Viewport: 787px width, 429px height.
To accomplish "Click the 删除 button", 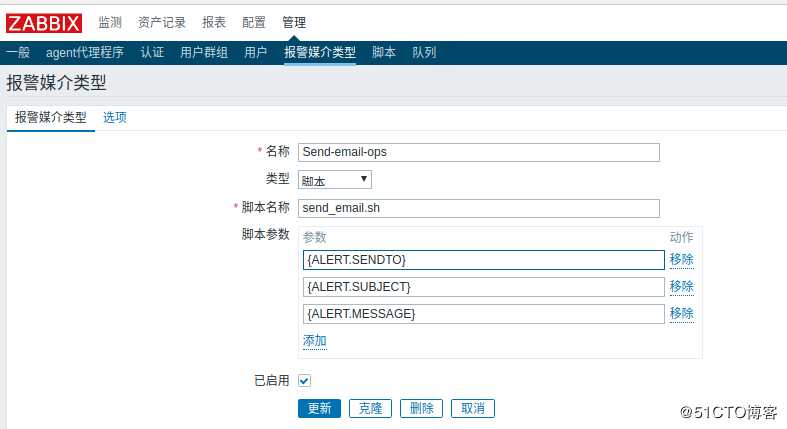I will 421,408.
